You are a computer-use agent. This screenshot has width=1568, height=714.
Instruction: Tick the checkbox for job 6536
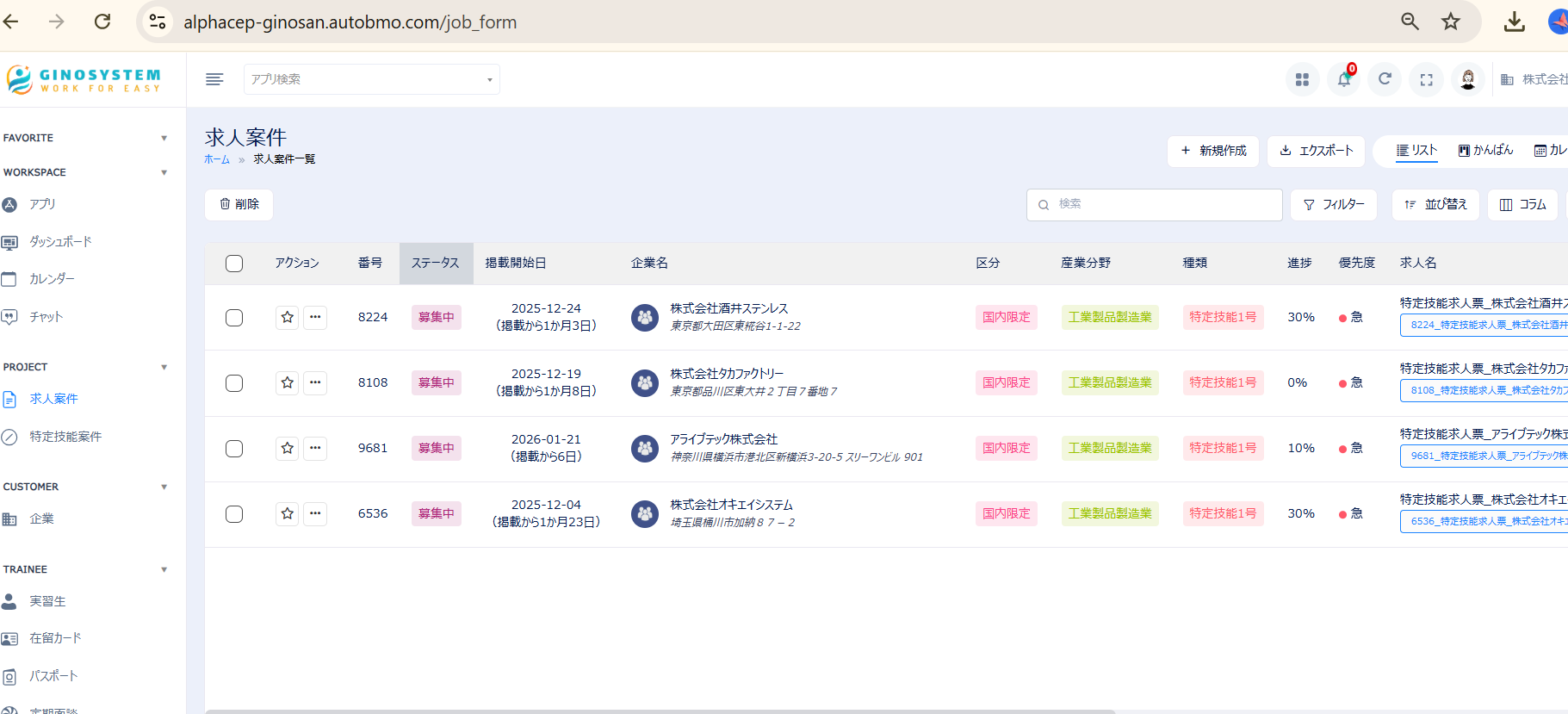tap(234, 514)
